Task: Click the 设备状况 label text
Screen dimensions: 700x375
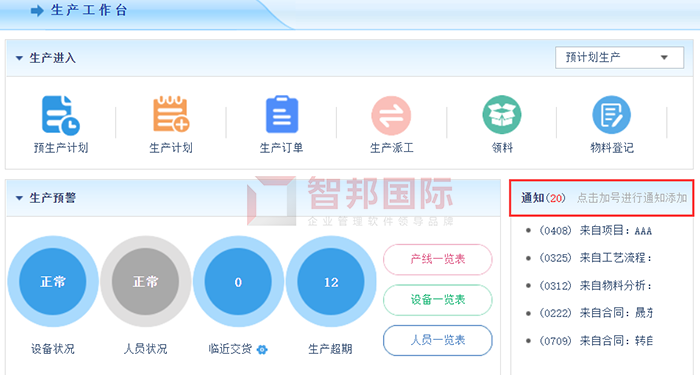Action: [53, 349]
